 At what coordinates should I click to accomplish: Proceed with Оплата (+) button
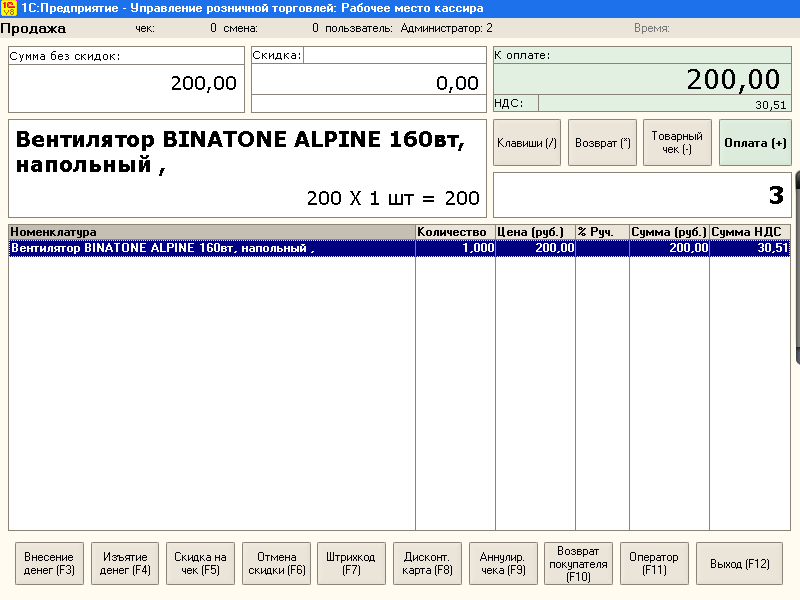(755, 143)
